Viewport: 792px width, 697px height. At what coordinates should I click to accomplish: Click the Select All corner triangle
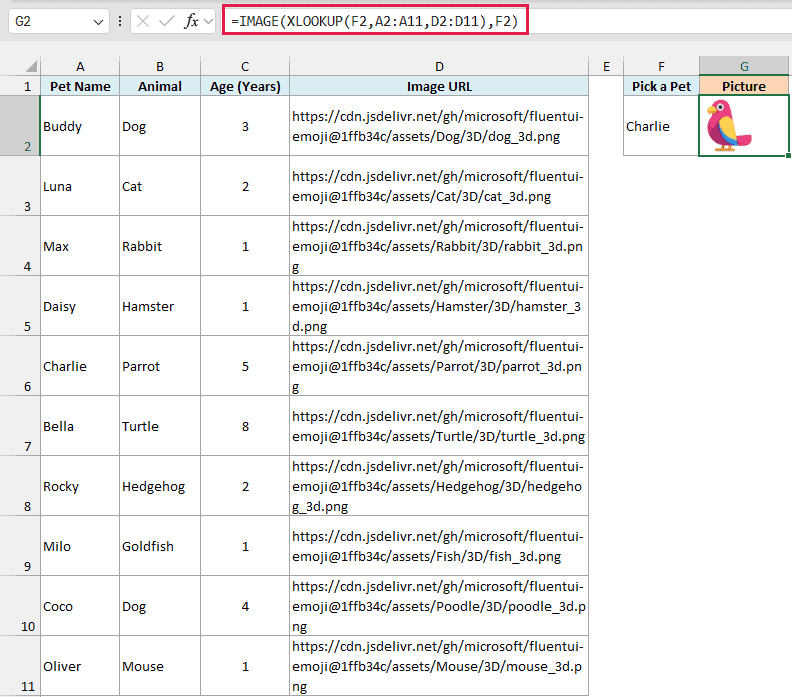pos(31,67)
